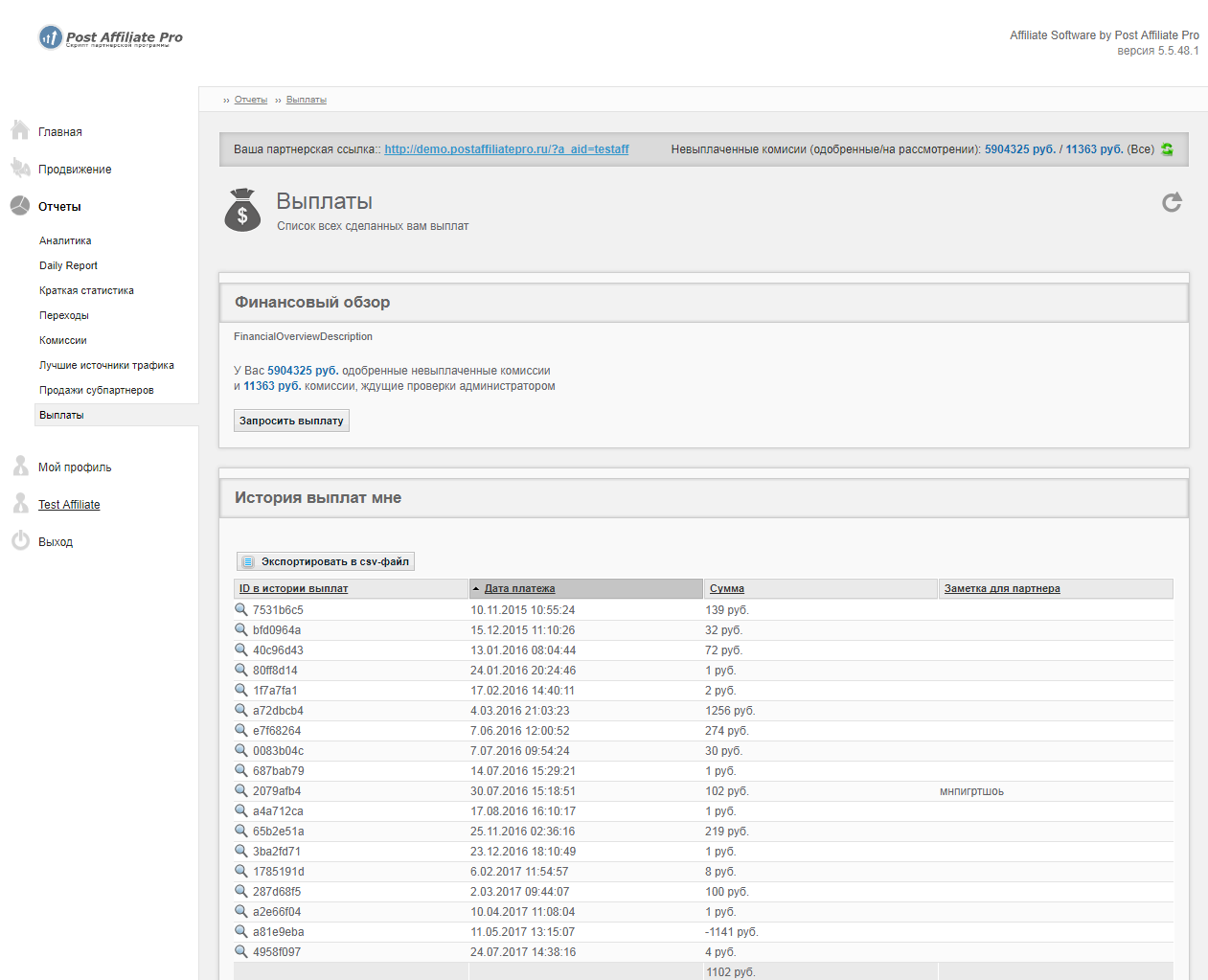Click Отчеты breadcrumb link
The height and width of the screenshot is (980, 1208).
250,100
